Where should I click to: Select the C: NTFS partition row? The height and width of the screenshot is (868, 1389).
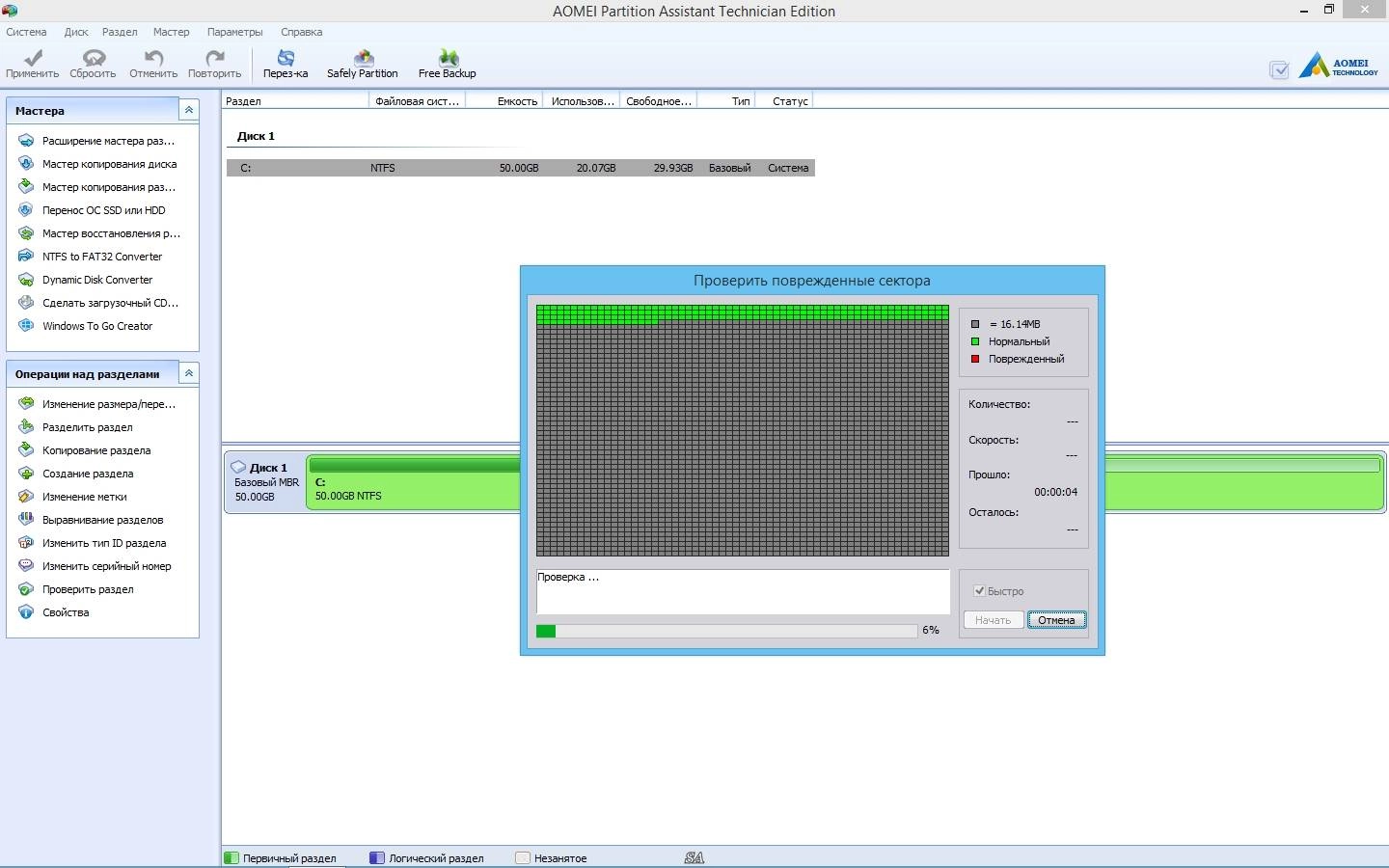(x=521, y=168)
